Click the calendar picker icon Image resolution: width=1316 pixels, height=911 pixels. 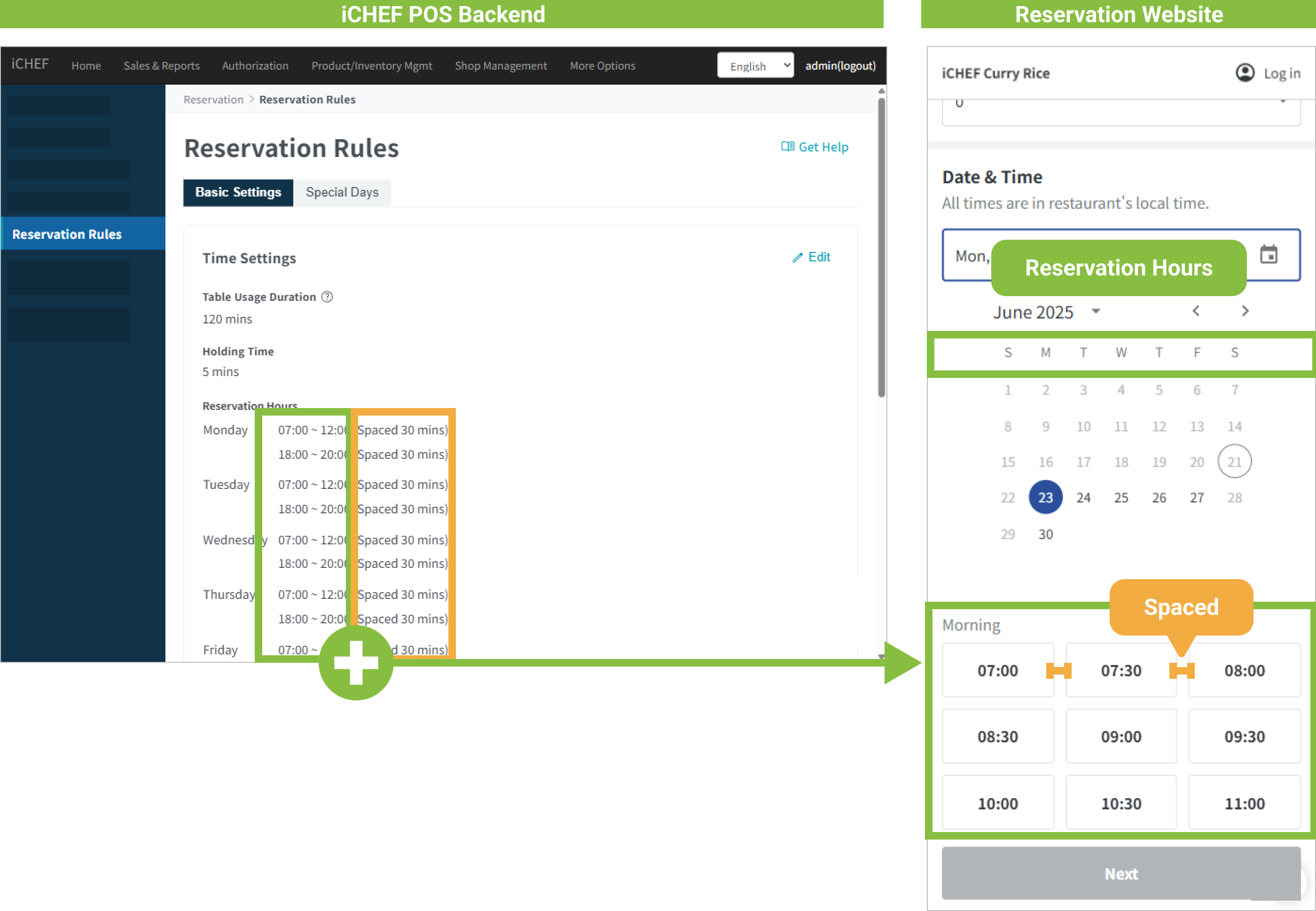pyautogui.click(x=1268, y=255)
